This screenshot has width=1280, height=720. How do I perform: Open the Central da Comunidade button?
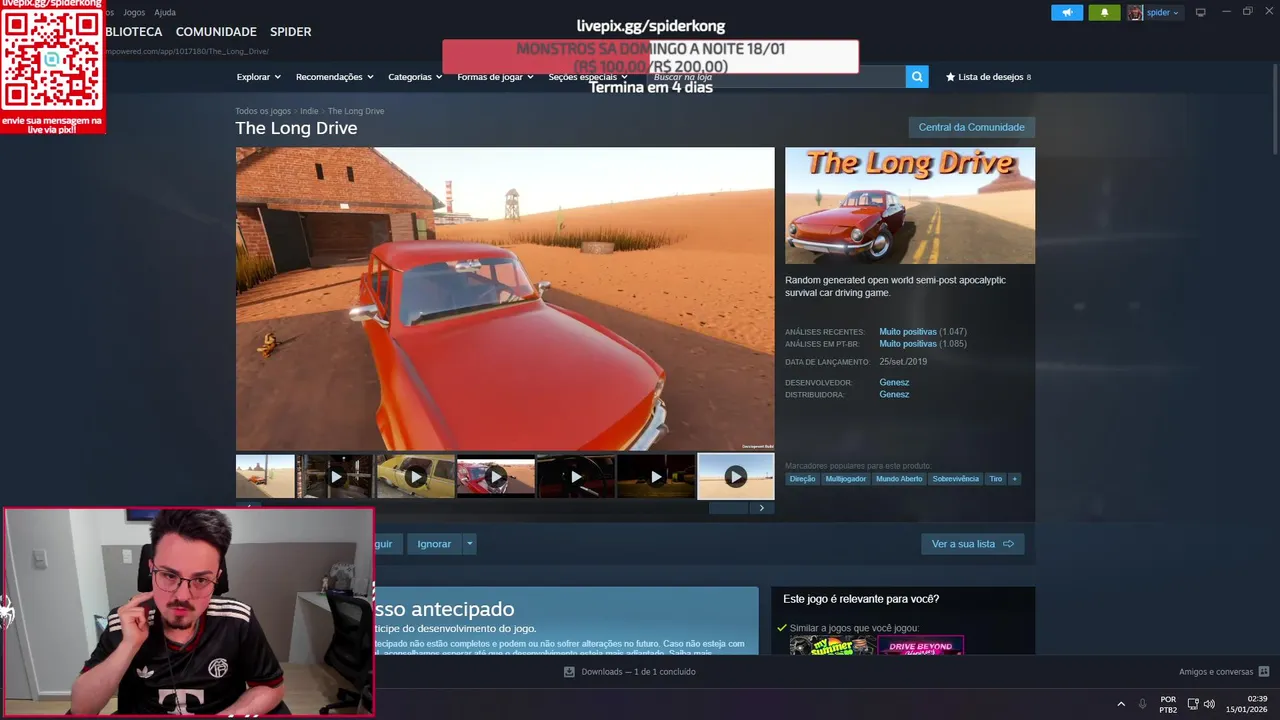point(971,127)
